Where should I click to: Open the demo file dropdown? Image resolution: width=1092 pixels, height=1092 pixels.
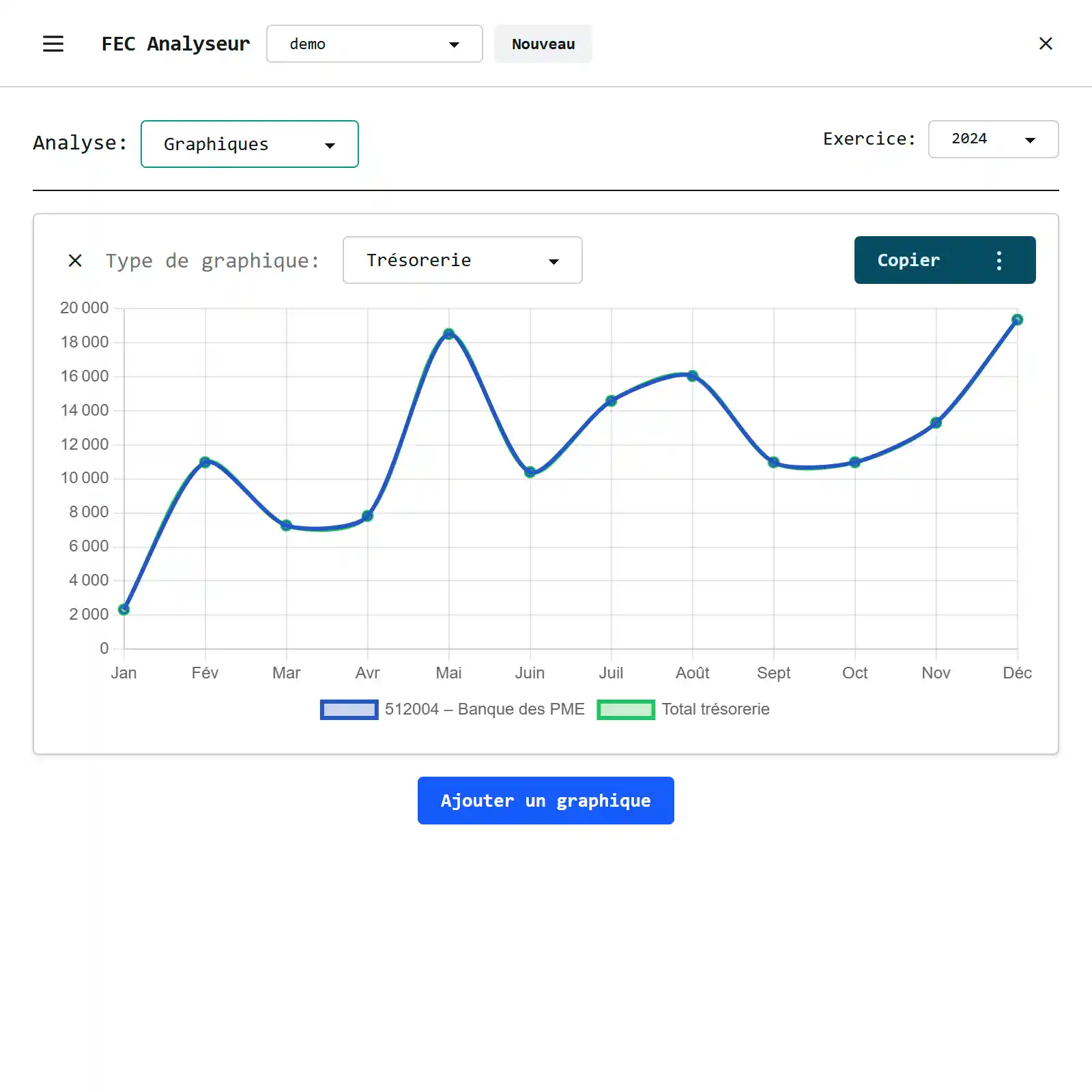click(374, 44)
